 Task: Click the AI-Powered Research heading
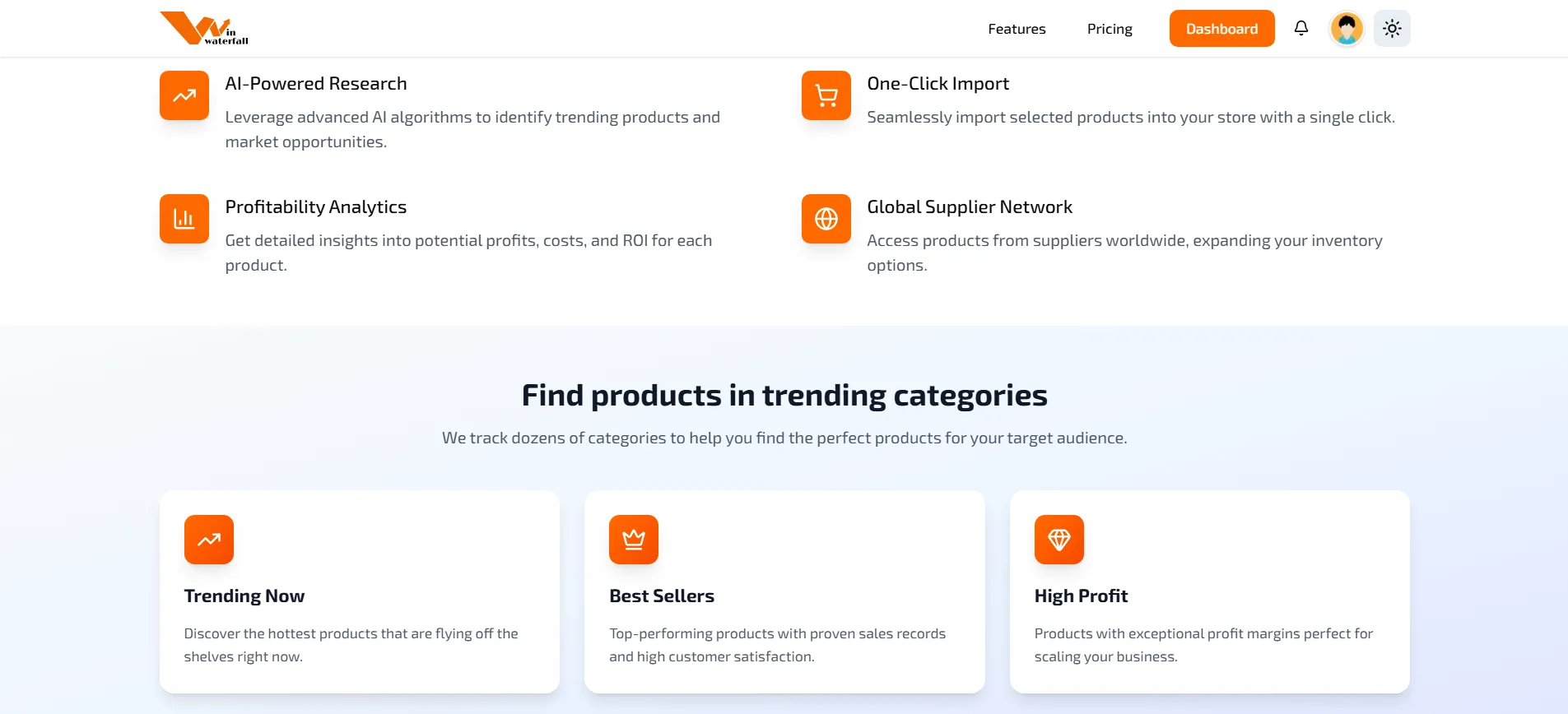tap(315, 83)
